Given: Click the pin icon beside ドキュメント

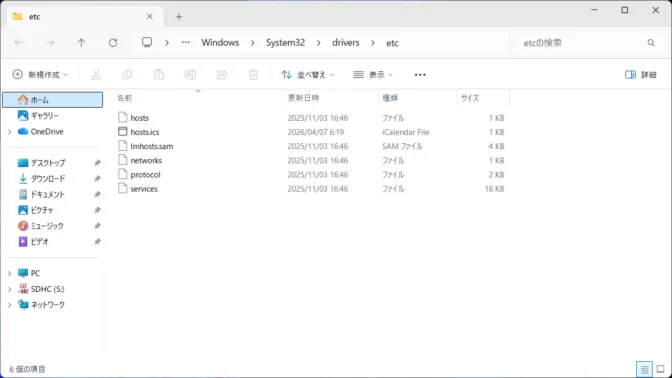Looking at the screenshot, I should (x=97, y=194).
